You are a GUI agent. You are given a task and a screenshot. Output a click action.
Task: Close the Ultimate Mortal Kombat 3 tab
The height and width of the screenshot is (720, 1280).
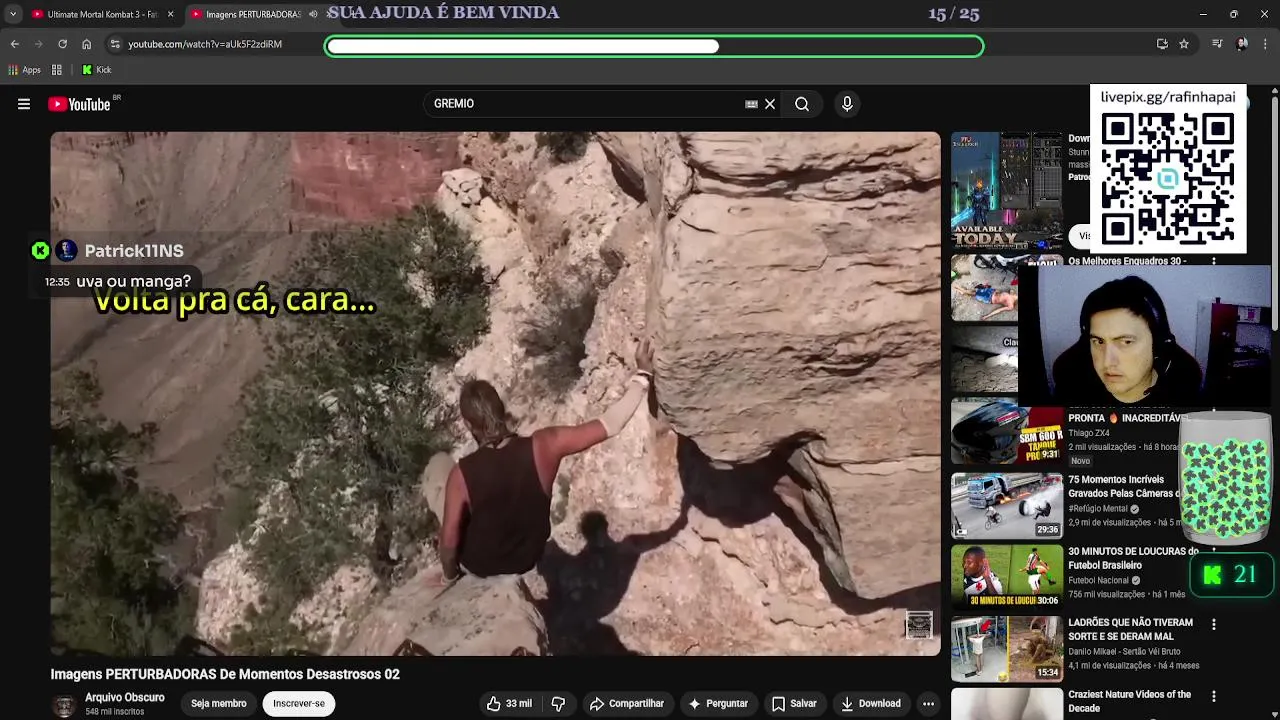tap(170, 14)
